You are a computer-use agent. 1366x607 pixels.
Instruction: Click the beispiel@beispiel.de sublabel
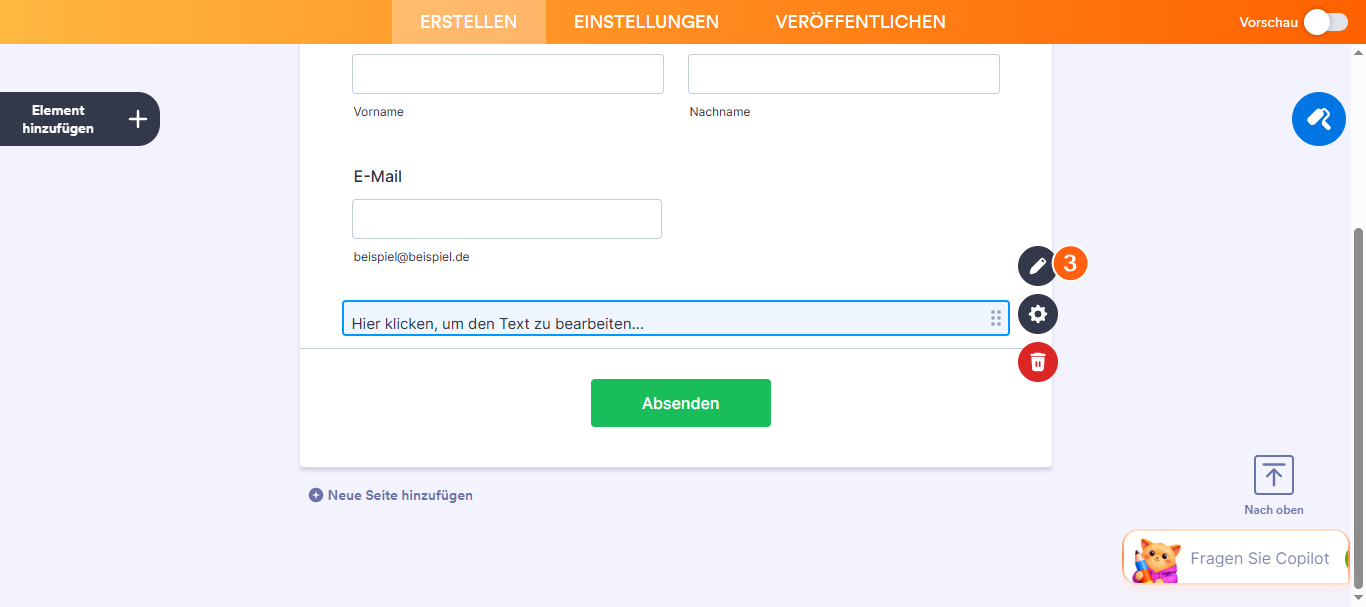click(411, 257)
